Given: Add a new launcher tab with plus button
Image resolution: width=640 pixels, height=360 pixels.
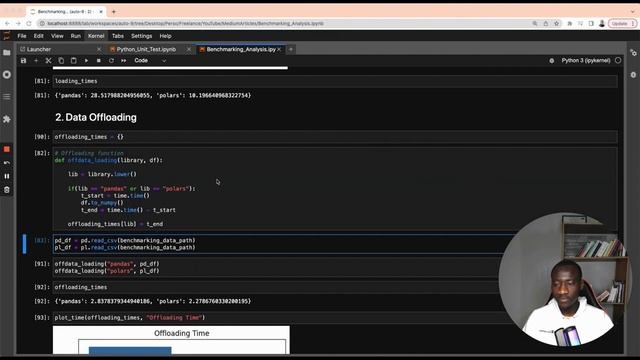Looking at the screenshot, I should point(291,49).
